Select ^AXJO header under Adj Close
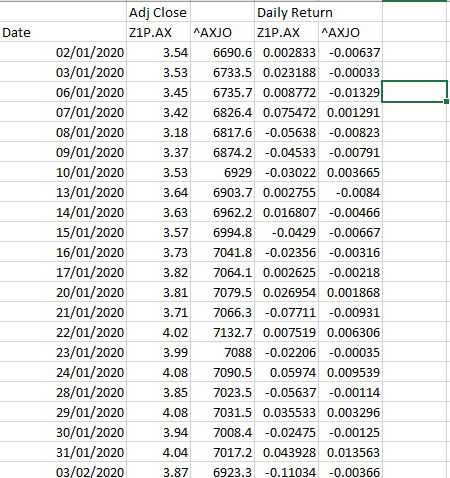Viewport: 450px width, 478px height. coord(222,32)
